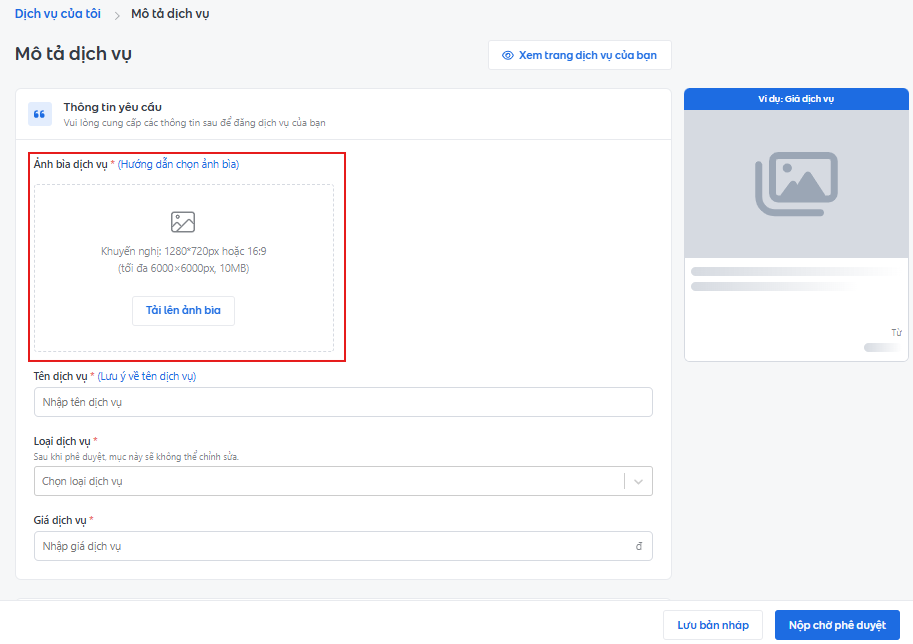Viewport: 913px width, 644px height.
Task: Click the đ currency symbol in price field
Action: (x=639, y=546)
